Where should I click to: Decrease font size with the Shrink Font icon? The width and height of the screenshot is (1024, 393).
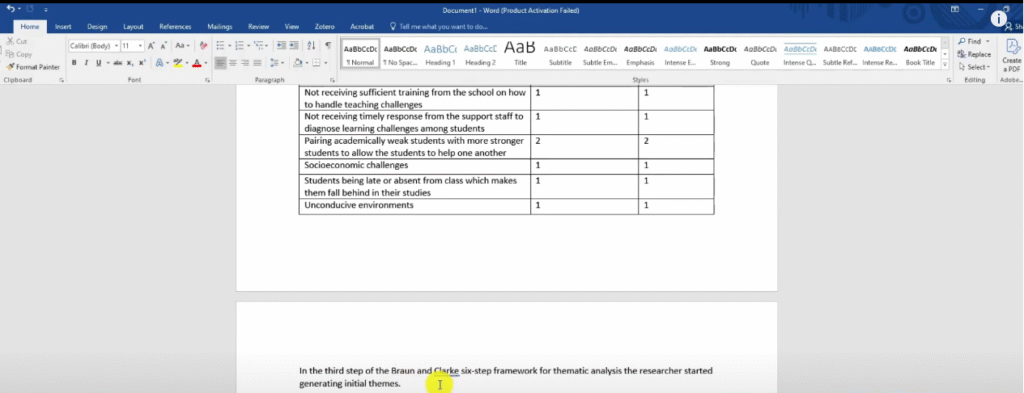pyautogui.click(x=163, y=46)
